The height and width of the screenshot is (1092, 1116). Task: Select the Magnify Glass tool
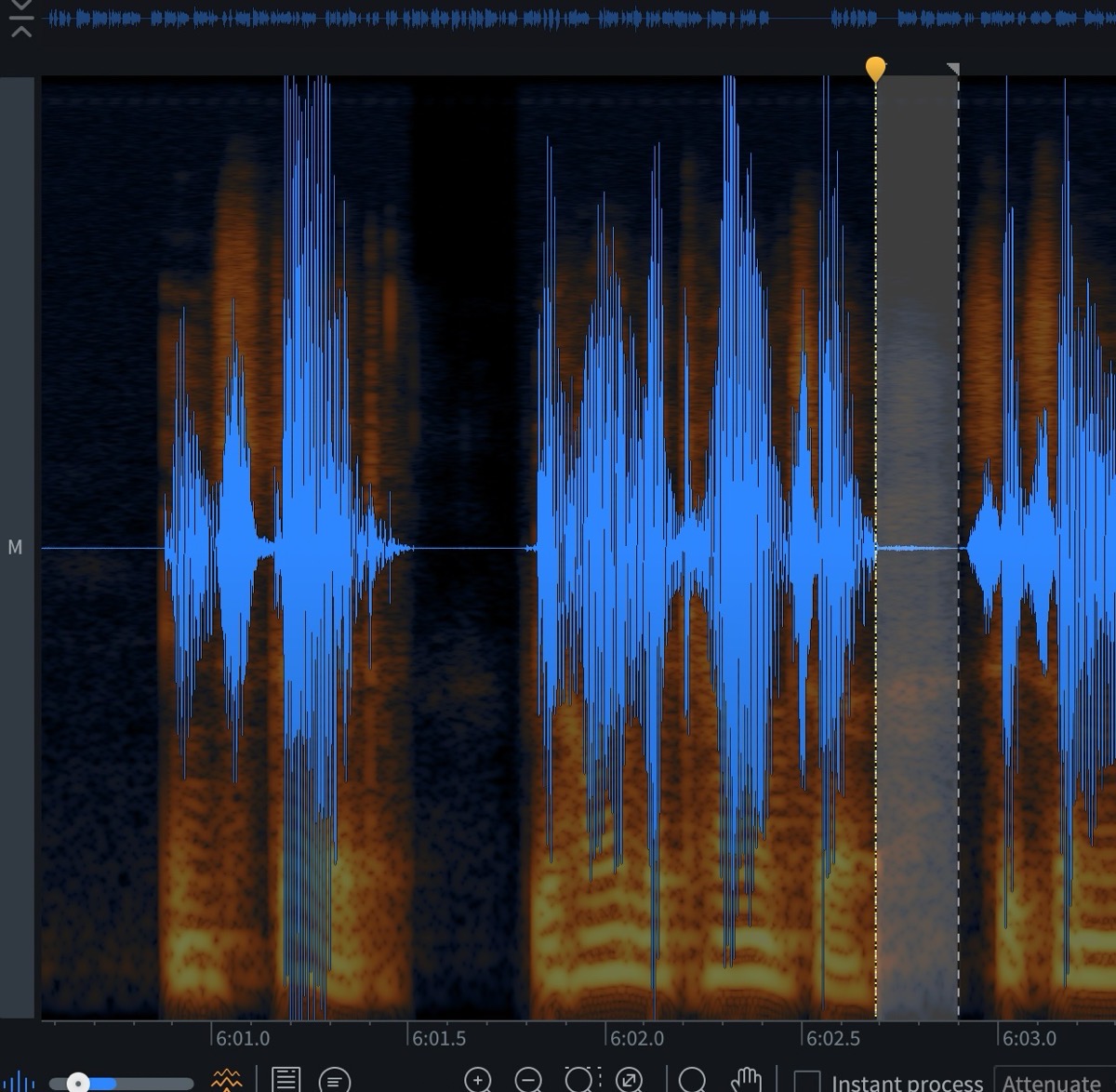pos(693,1080)
